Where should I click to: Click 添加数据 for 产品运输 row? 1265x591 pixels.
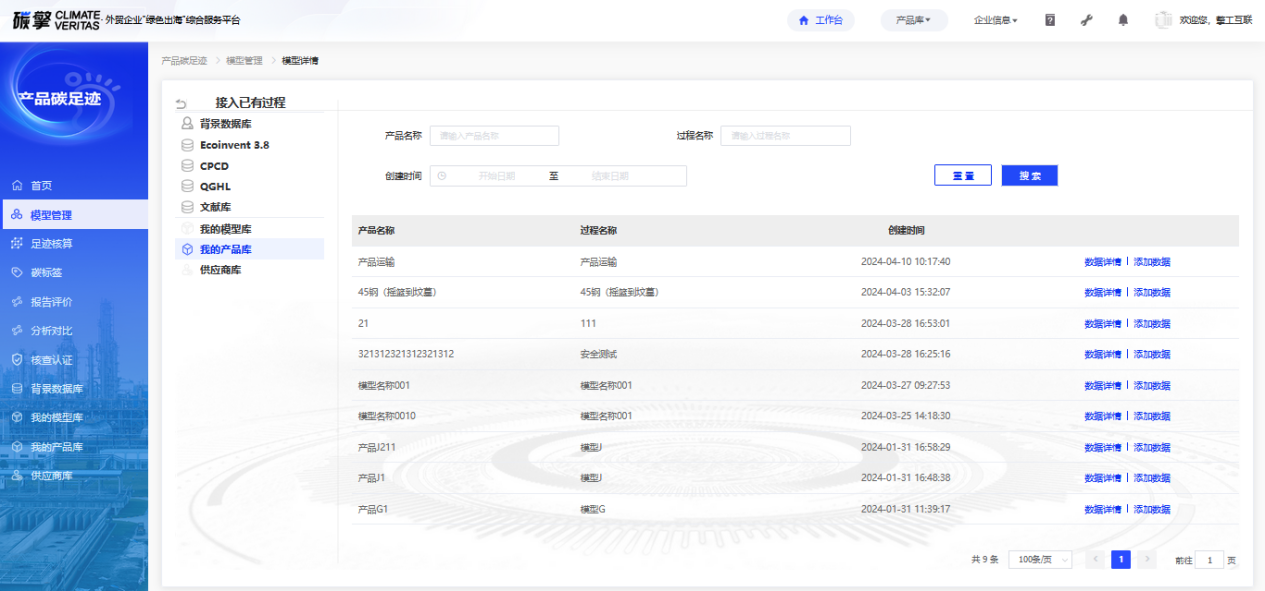pyautogui.click(x=1152, y=262)
